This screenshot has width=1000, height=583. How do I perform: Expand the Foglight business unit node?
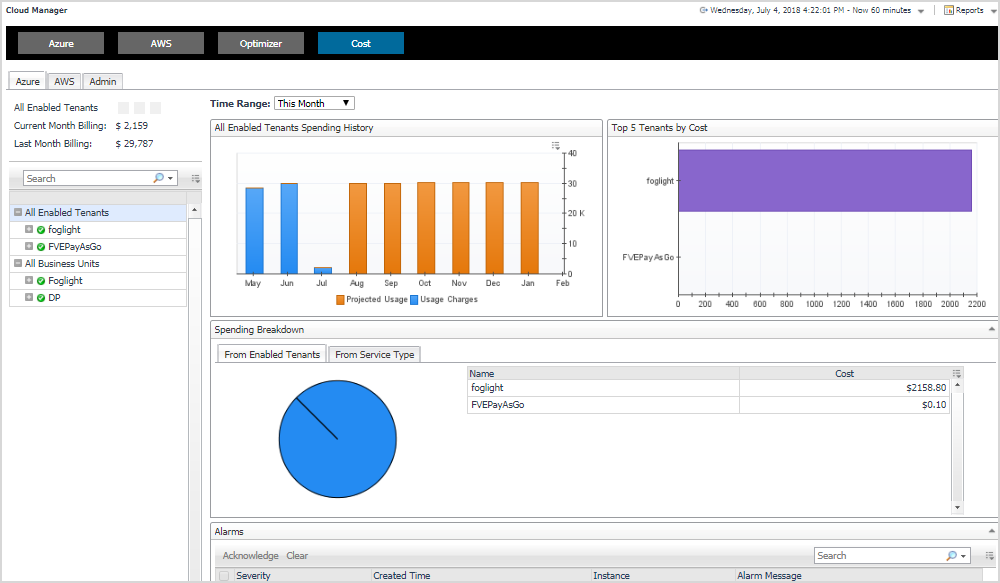[29, 280]
